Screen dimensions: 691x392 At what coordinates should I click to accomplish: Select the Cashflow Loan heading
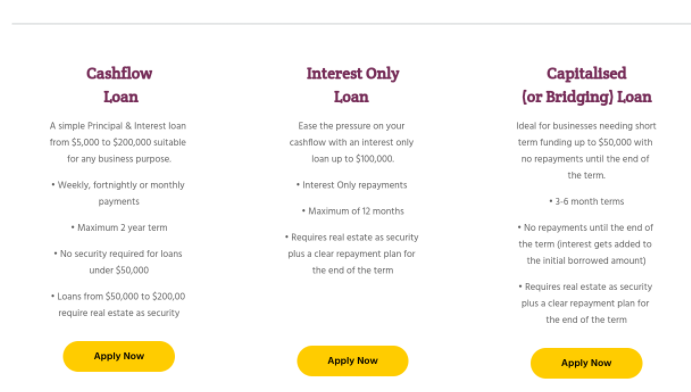click(119, 85)
